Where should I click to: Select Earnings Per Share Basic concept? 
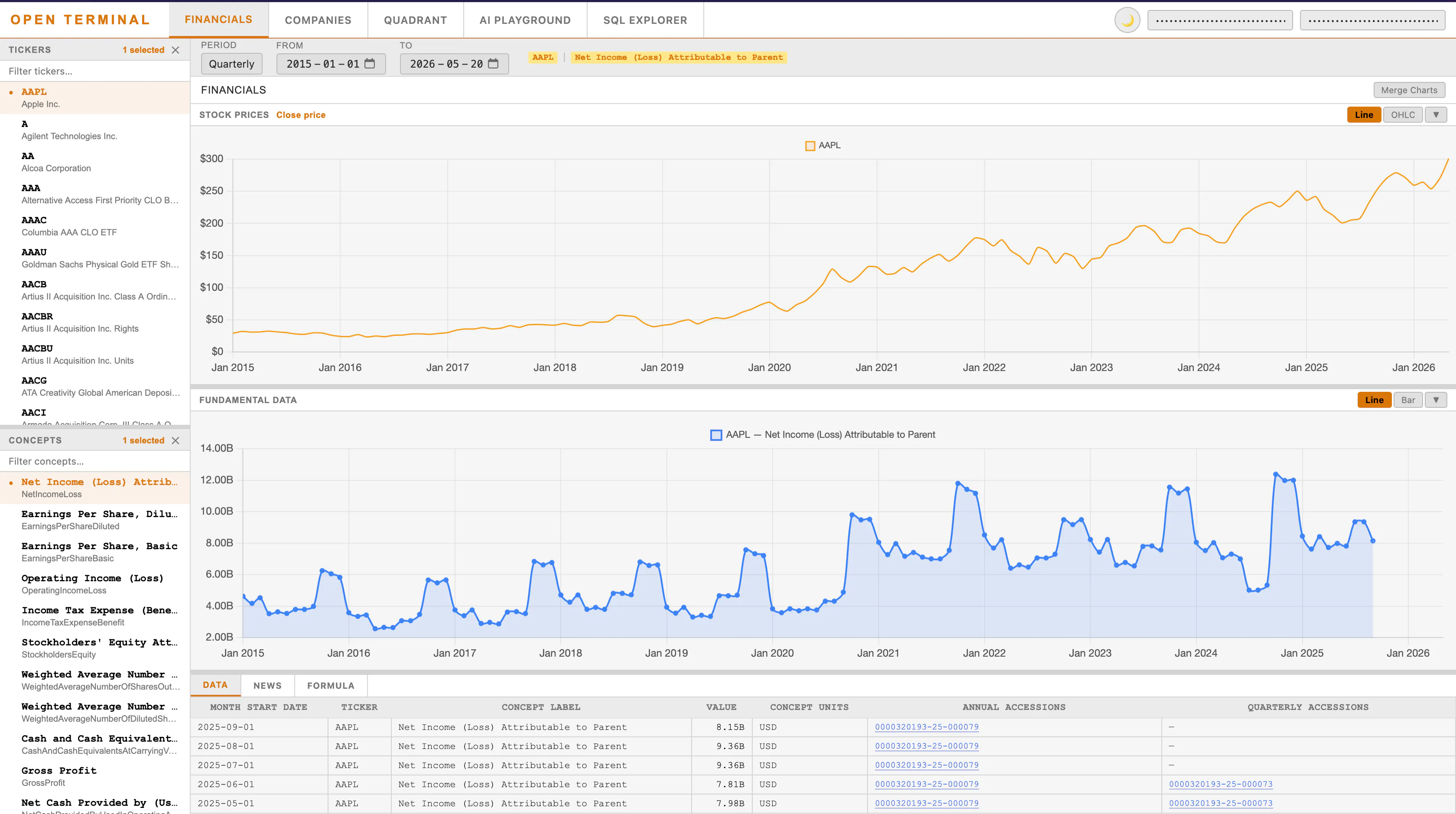tap(95, 552)
